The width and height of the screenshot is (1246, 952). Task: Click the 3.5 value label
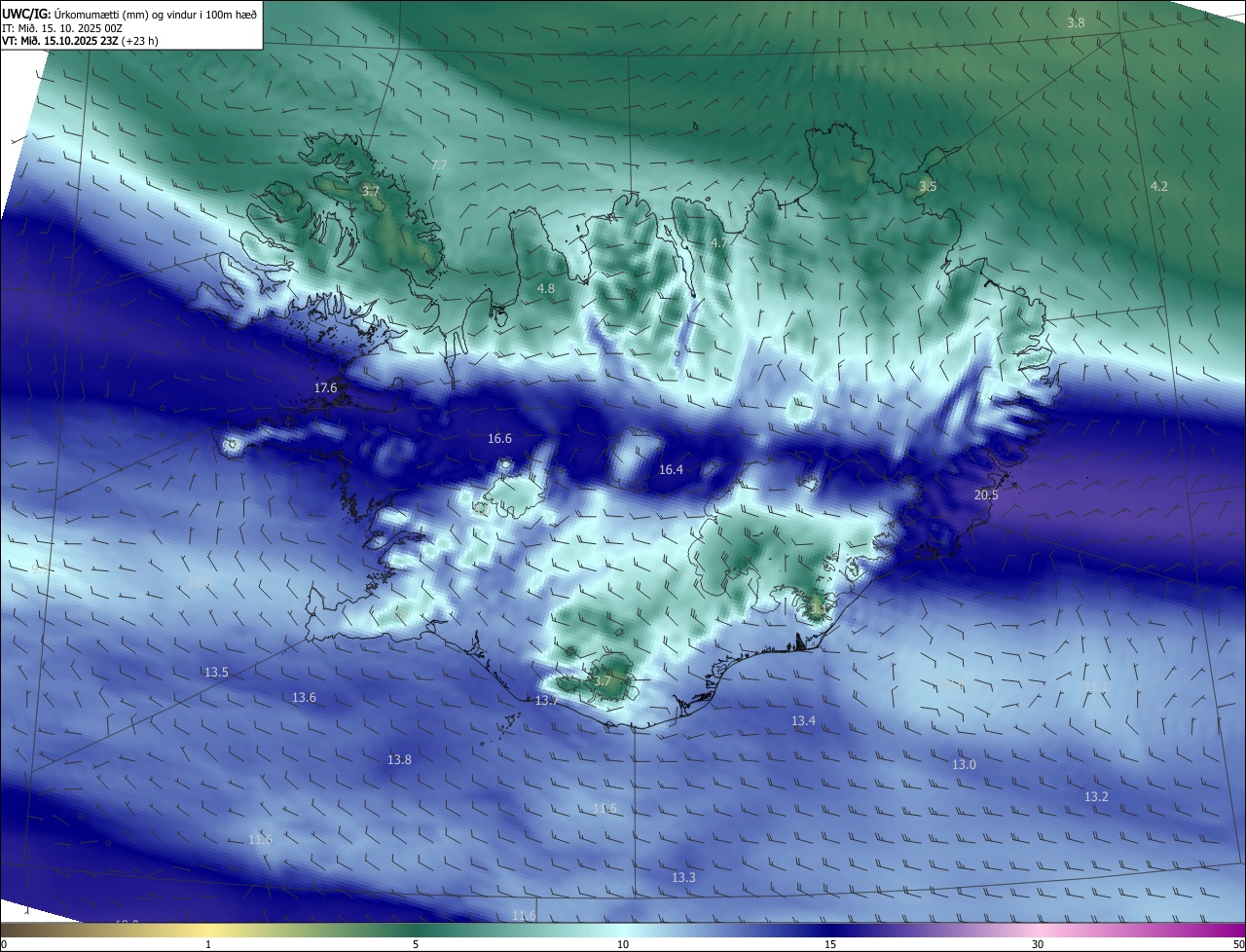coord(928,186)
